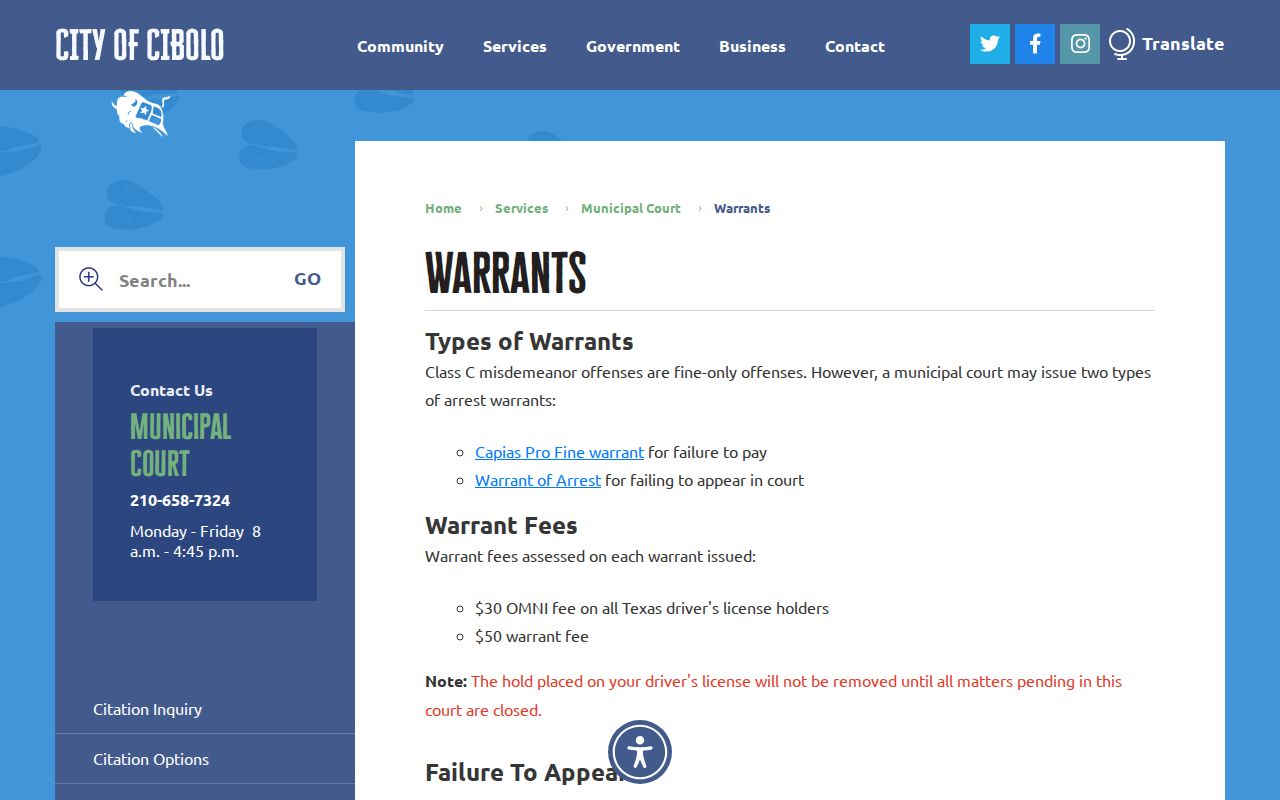The height and width of the screenshot is (800, 1280).
Task: Open the Capias Pro Fine warrant link
Action: (x=559, y=452)
